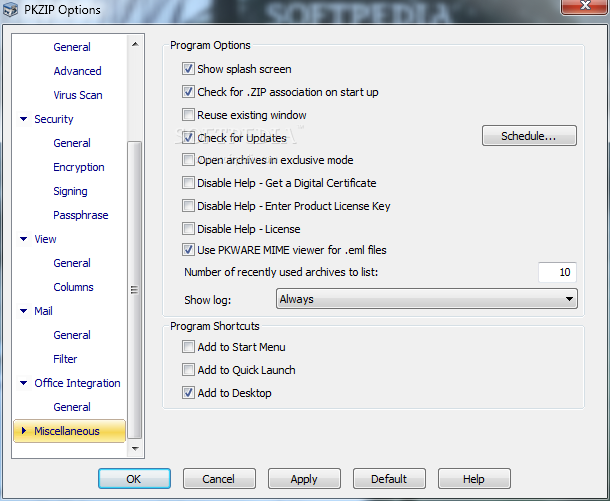
Task: Select Virus Scan in the options tree
Action: click(x=78, y=95)
